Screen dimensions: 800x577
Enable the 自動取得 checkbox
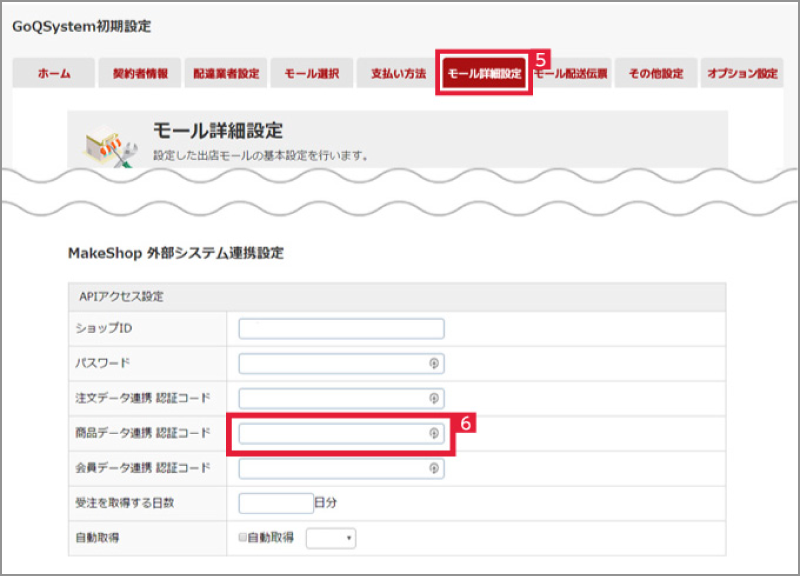click(243, 537)
